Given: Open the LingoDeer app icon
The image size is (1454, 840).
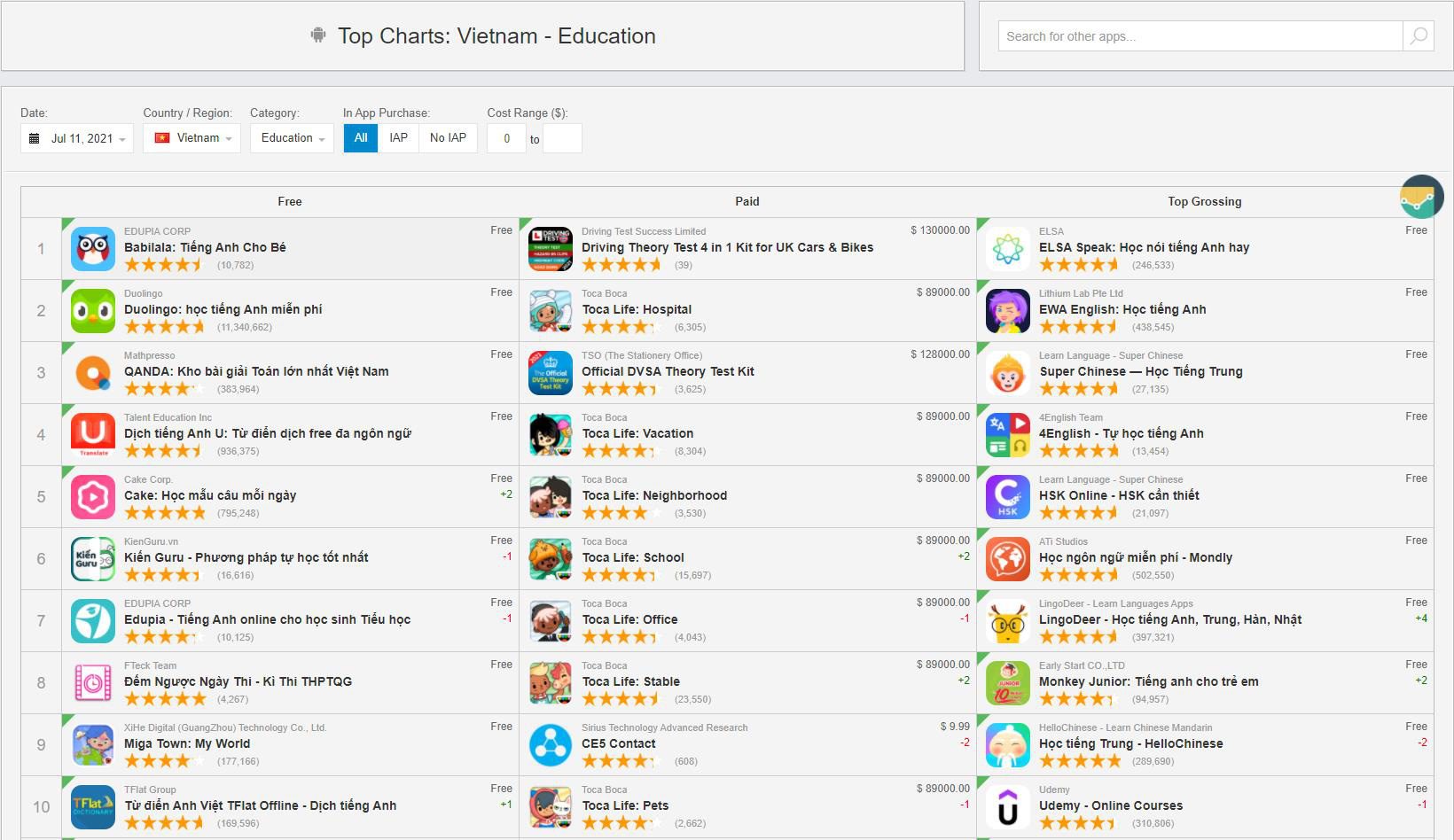Looking at the screenshot, I should (1008, 621).
